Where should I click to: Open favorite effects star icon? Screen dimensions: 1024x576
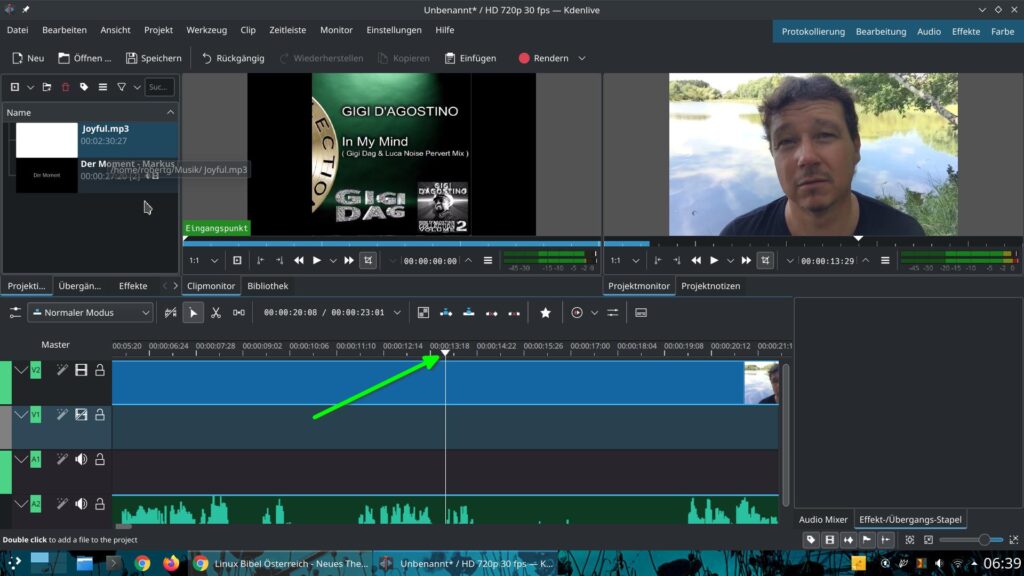(545, 313)
